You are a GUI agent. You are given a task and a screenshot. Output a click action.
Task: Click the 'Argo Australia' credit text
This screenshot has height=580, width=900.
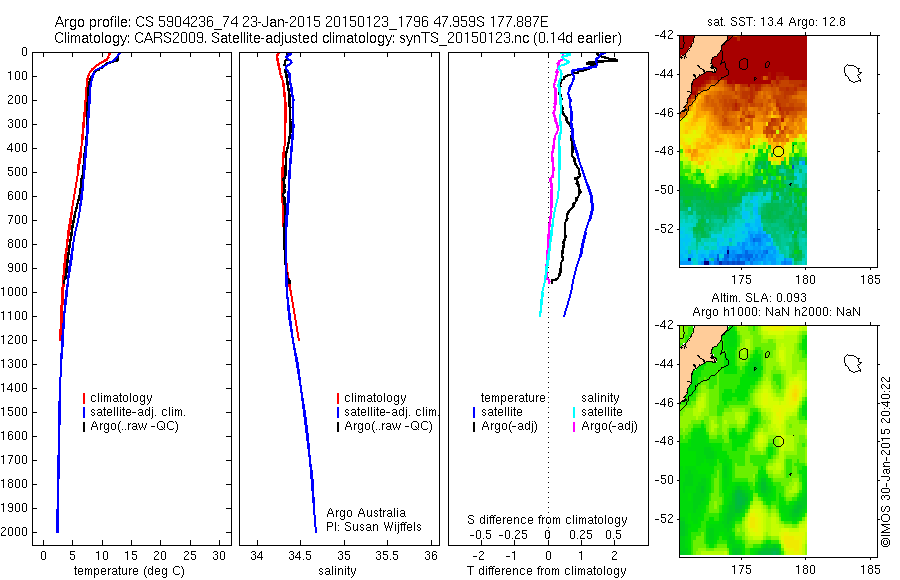[x=366, y=513]
